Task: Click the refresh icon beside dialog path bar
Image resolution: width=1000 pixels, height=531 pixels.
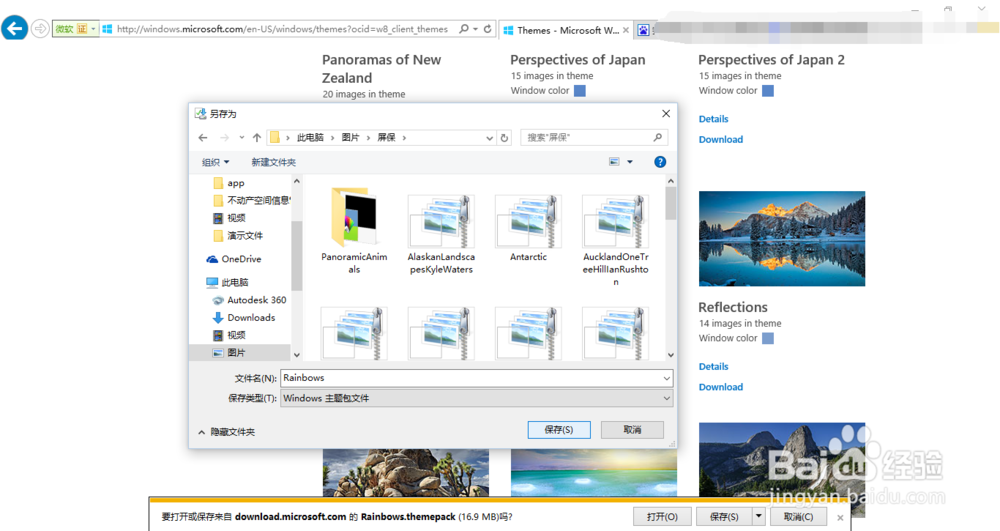Action: tap(504, 138)
